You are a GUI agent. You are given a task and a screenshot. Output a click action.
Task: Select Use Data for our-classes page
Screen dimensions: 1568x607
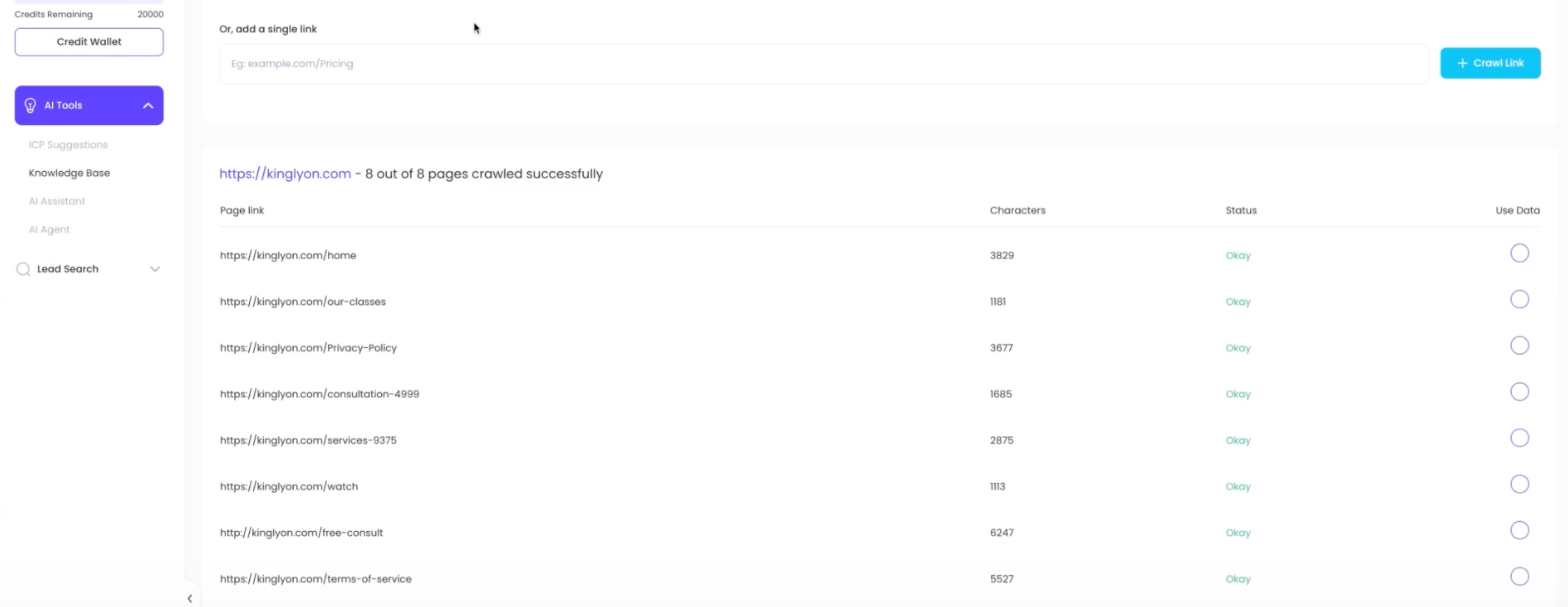tap(1519, 299)
